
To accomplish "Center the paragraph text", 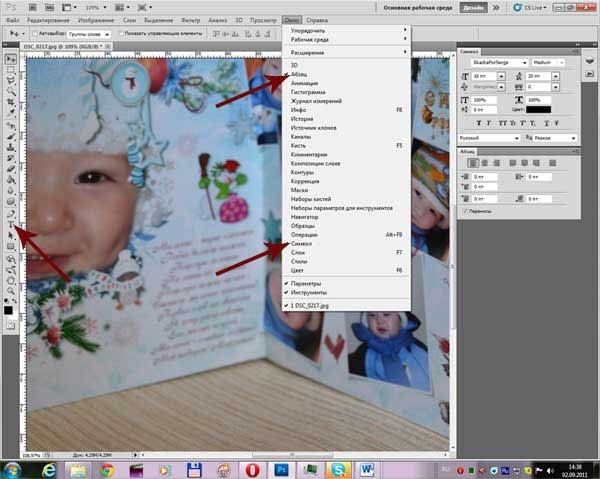I will (x=485, y=163).
